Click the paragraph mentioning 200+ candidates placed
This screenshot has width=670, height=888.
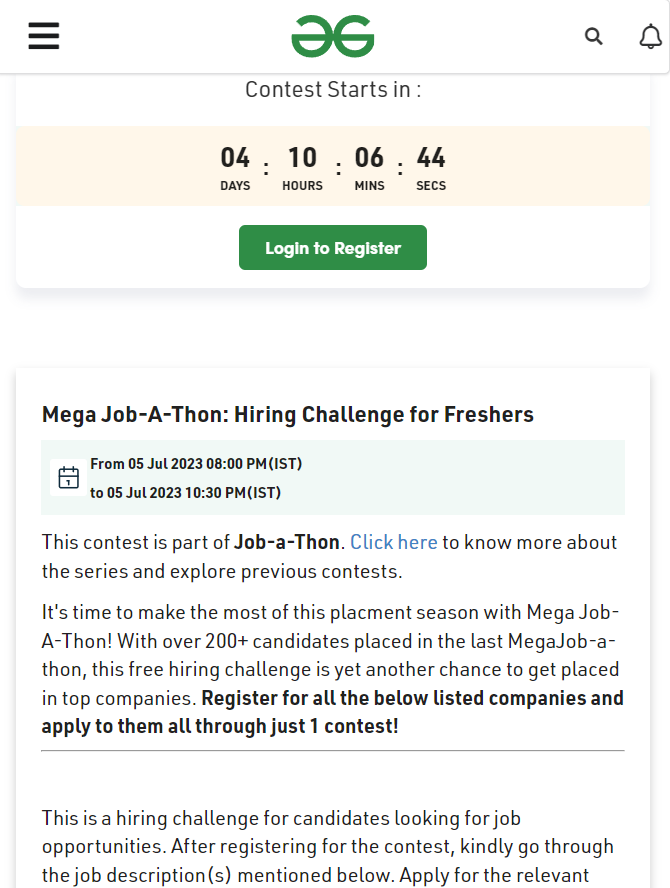(x=332, y=669)
